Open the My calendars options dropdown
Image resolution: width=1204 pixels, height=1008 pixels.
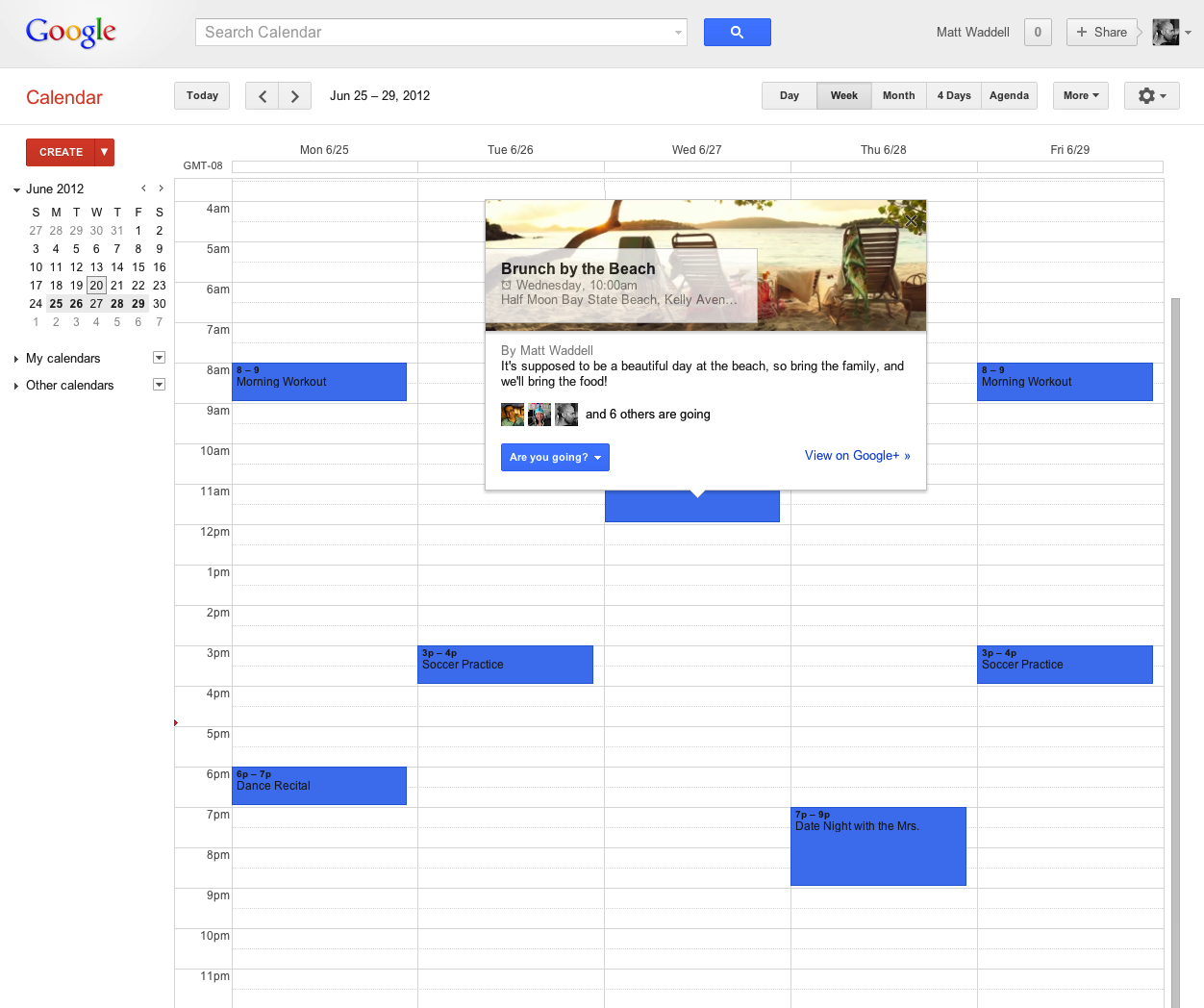click(x=159, y=357)
